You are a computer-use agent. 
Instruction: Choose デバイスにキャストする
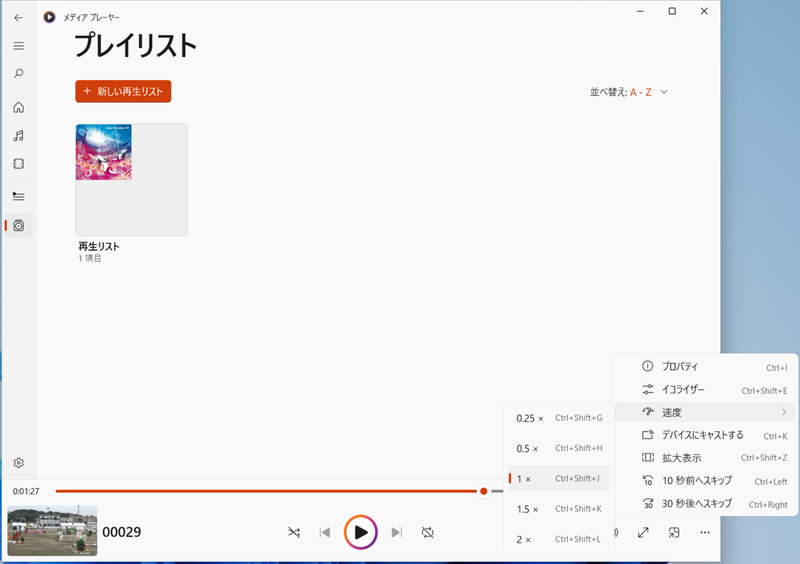pos(706,435)
